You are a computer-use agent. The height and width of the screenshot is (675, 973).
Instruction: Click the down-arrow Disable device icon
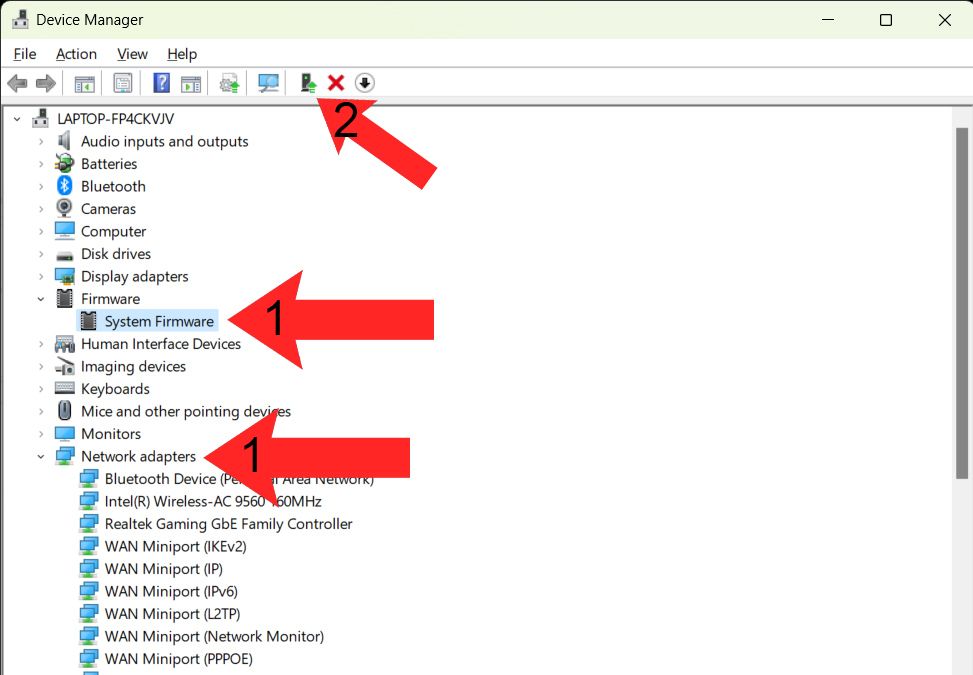[365, 83]
